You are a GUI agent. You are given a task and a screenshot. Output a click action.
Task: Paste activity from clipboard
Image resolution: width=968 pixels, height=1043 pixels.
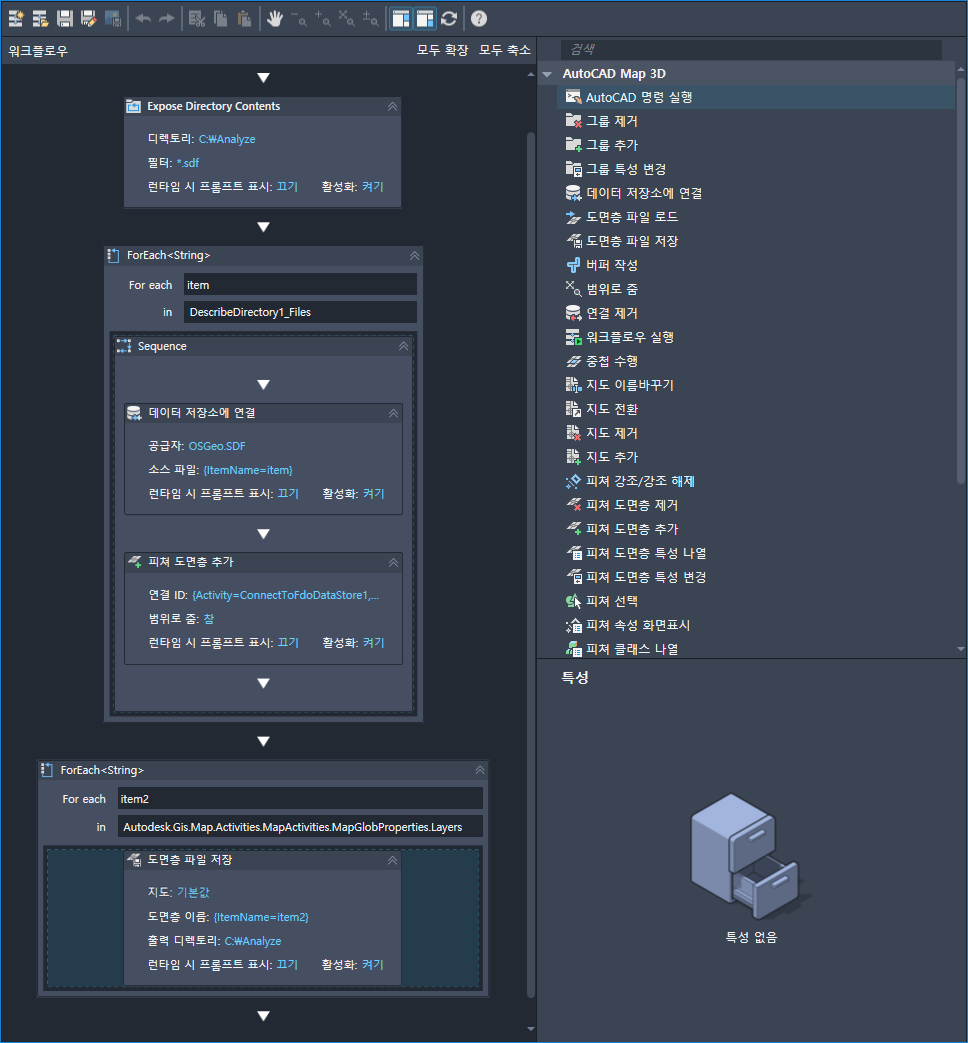click(x=244, y=19)
